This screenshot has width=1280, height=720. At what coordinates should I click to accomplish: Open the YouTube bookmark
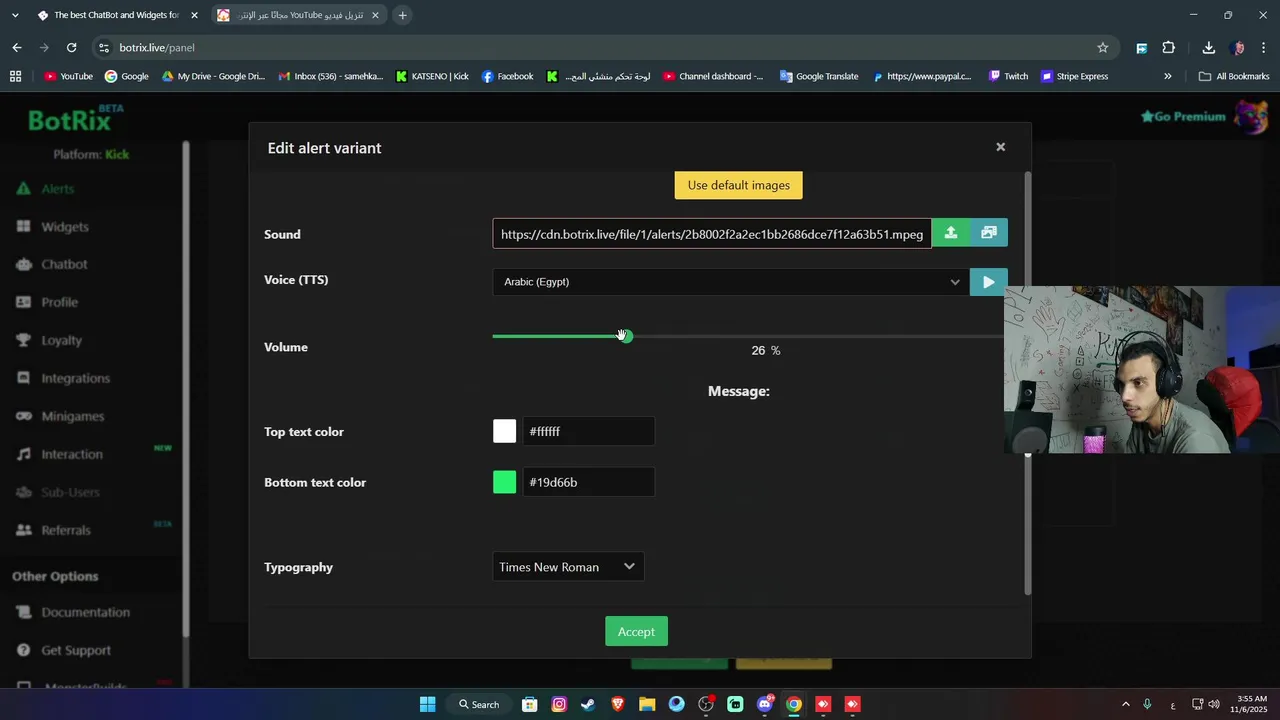(x=68, y=76)
